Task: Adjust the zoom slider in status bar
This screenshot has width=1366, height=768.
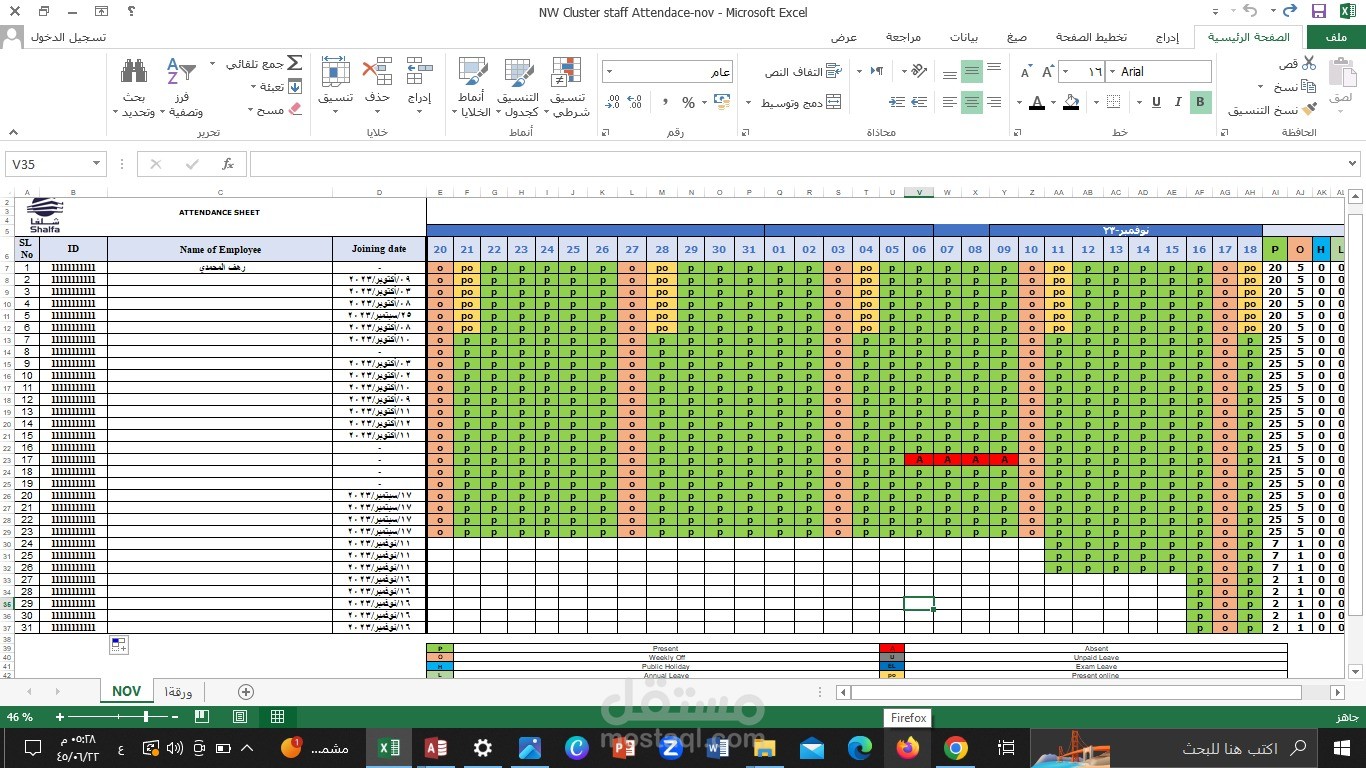Action: tap(147, 717)
